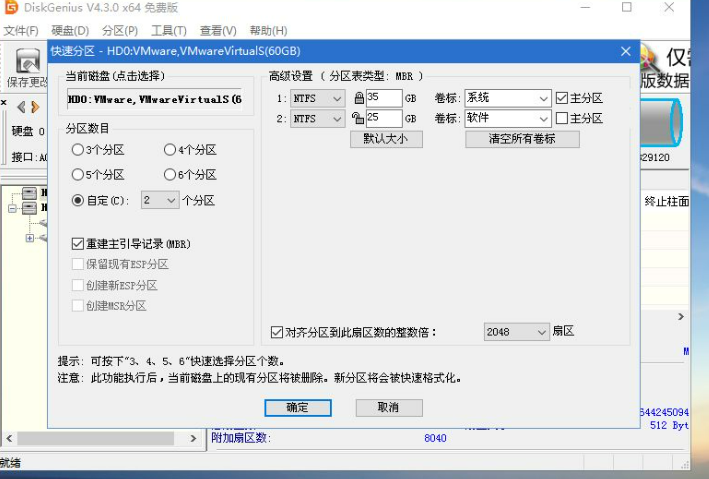Collapse the tree node with minus expander
The height and width of the screenshot is (479, 709).
coord(12,209)
